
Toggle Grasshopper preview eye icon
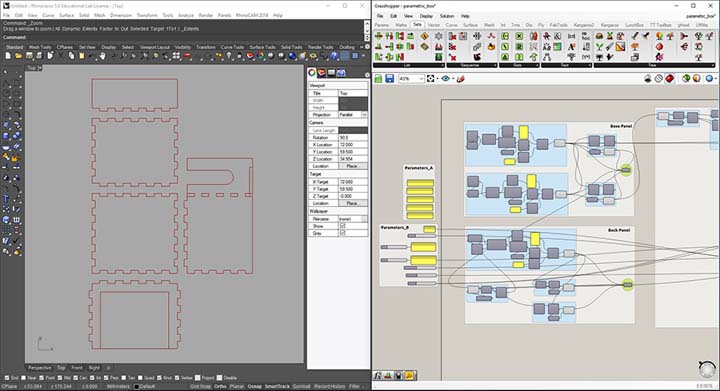[445, 79]
